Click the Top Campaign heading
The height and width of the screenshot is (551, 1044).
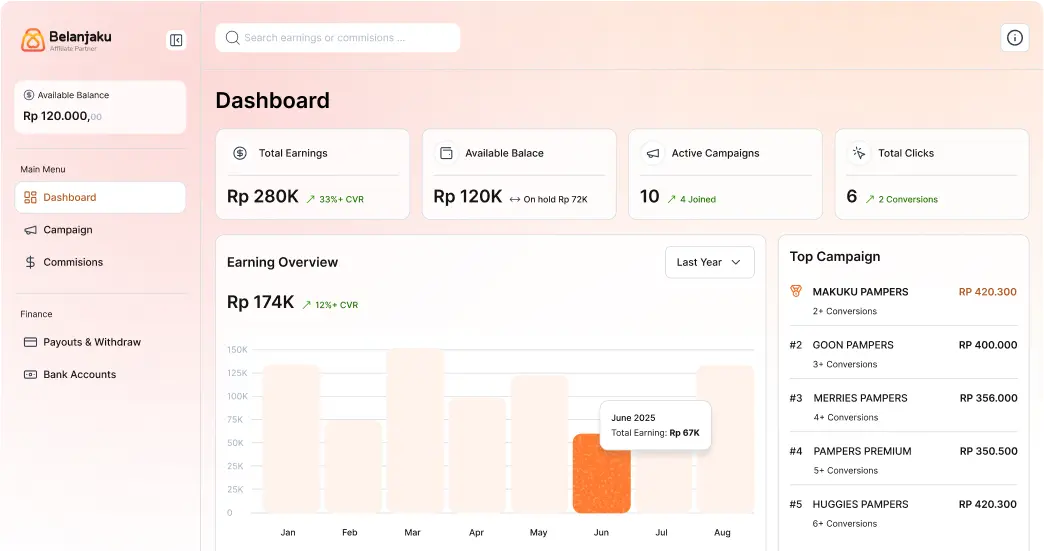pos(835,257)
